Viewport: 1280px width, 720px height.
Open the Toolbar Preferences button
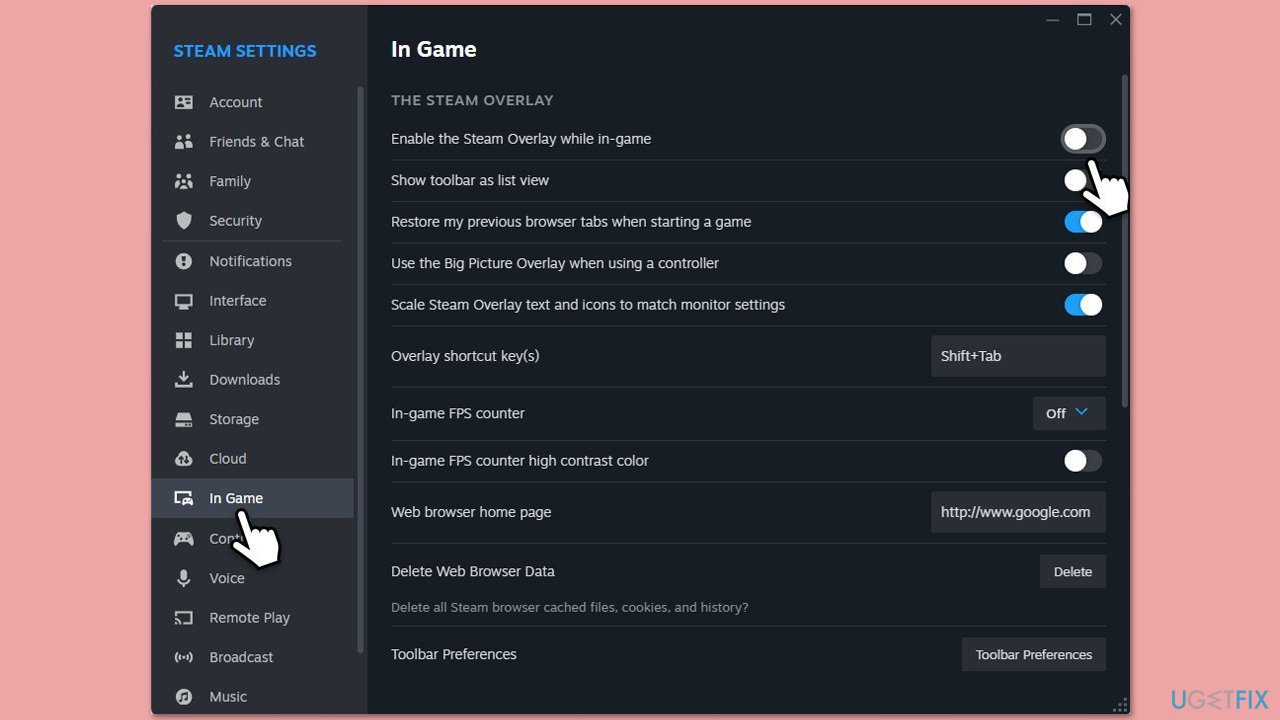[1033, 655]
